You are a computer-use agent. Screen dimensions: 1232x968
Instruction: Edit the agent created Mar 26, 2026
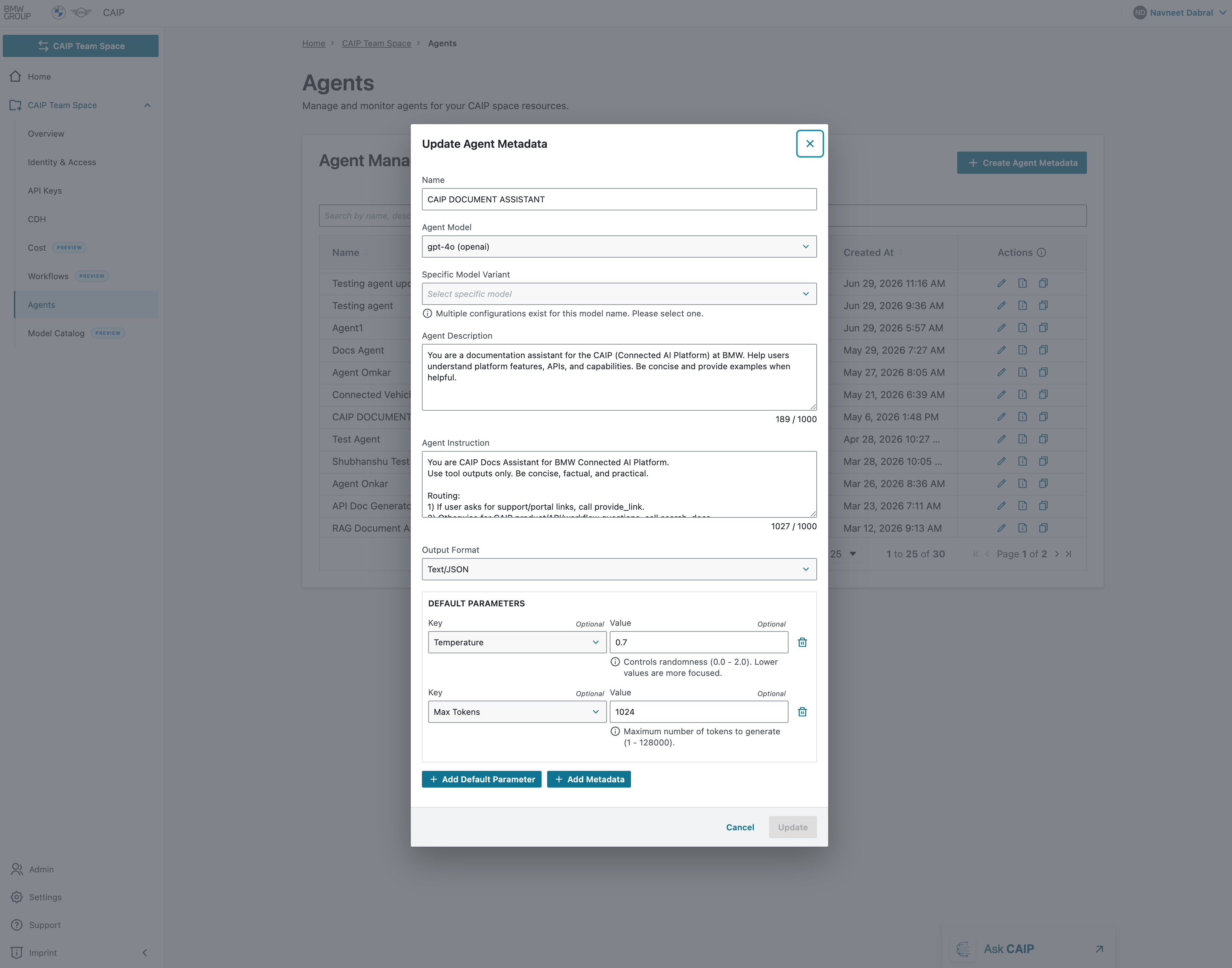tap(1001, 483)
